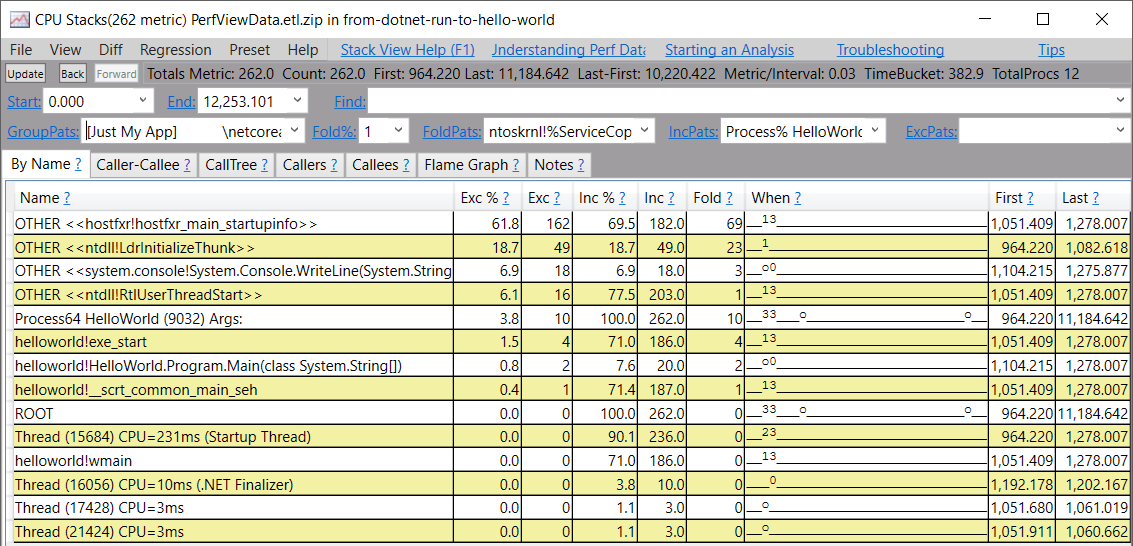Open the Diff menu
Image resolution: width=1133 pixels, height=546 pixels.
[x=111, y=50]
